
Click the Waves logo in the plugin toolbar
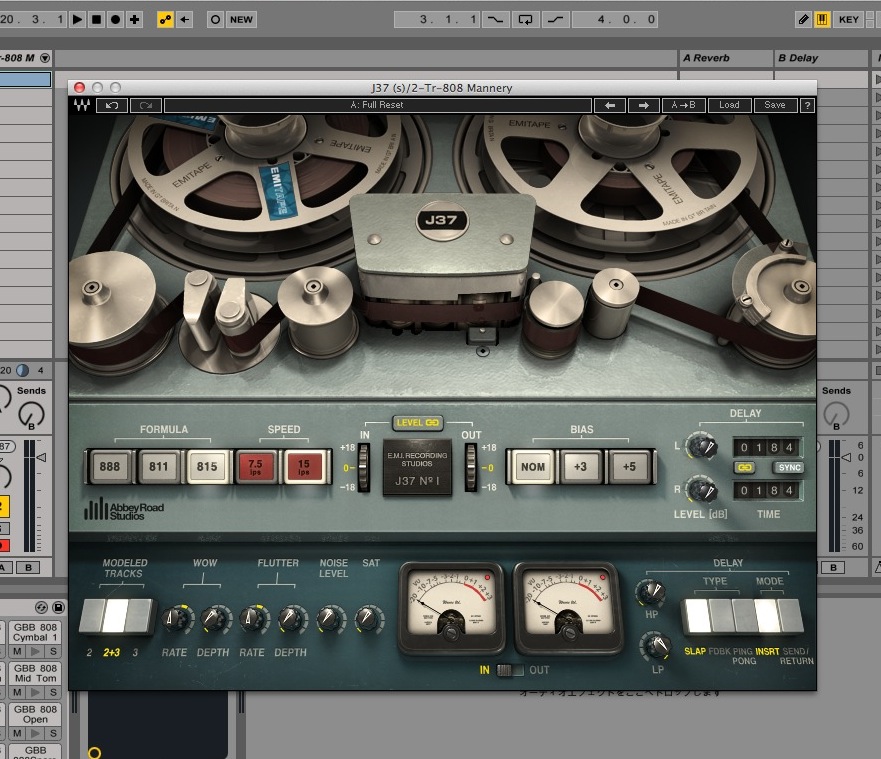coord(82,105)
